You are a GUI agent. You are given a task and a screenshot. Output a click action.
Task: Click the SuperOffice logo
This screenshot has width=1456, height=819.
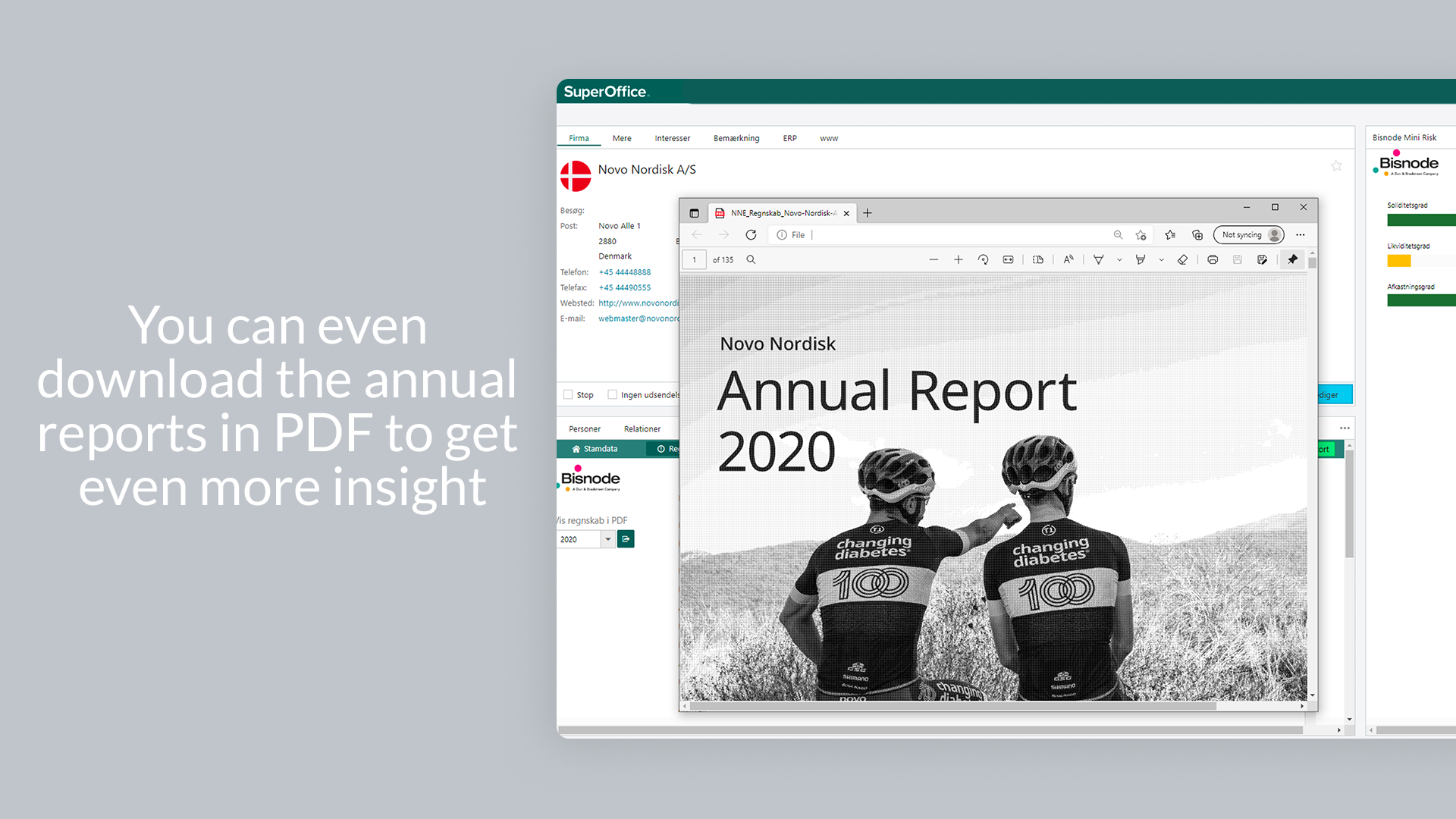(606, 92)
